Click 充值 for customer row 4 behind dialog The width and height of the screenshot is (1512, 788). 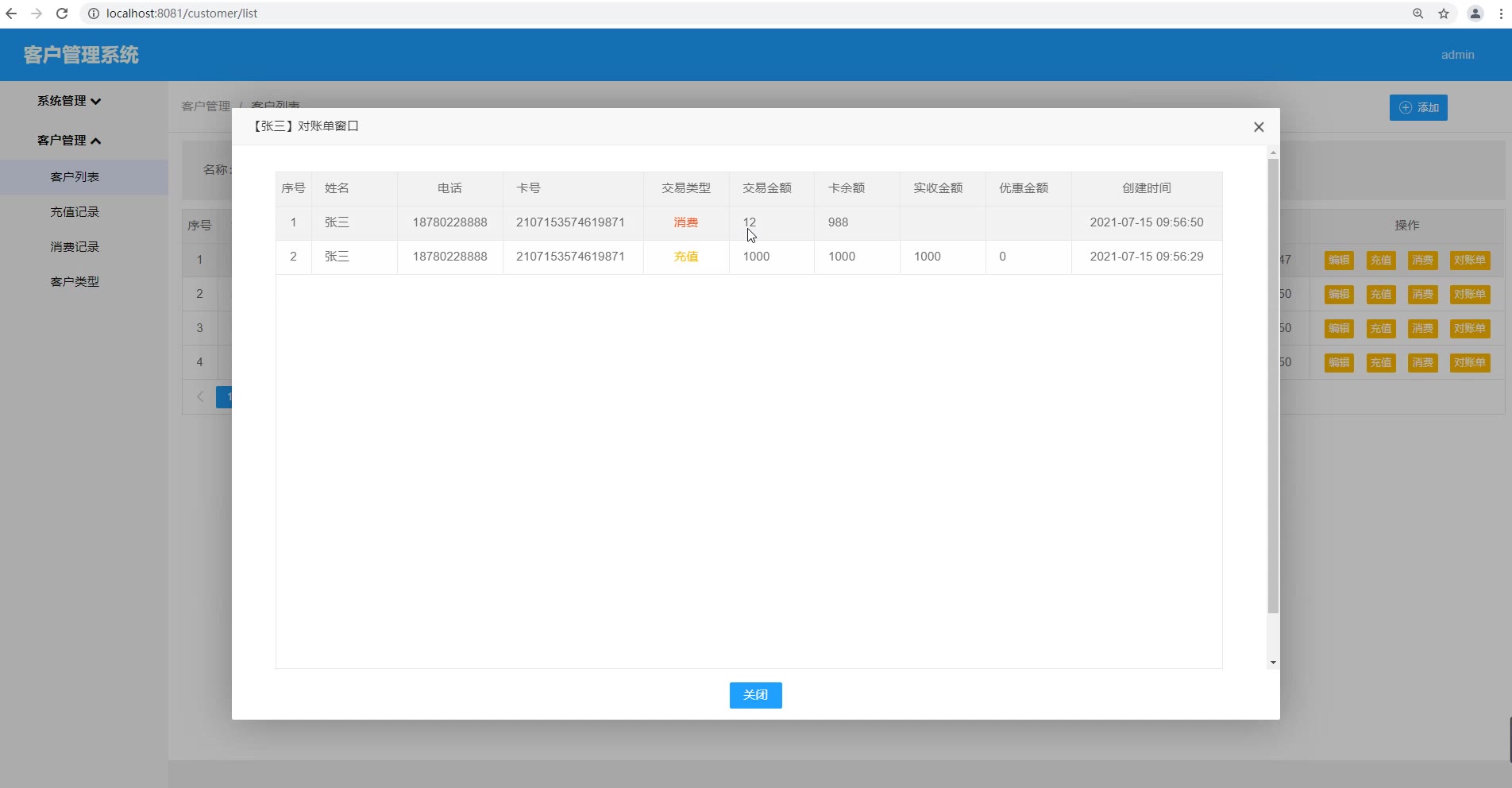pyautogui.click(x=1381, y=362)
